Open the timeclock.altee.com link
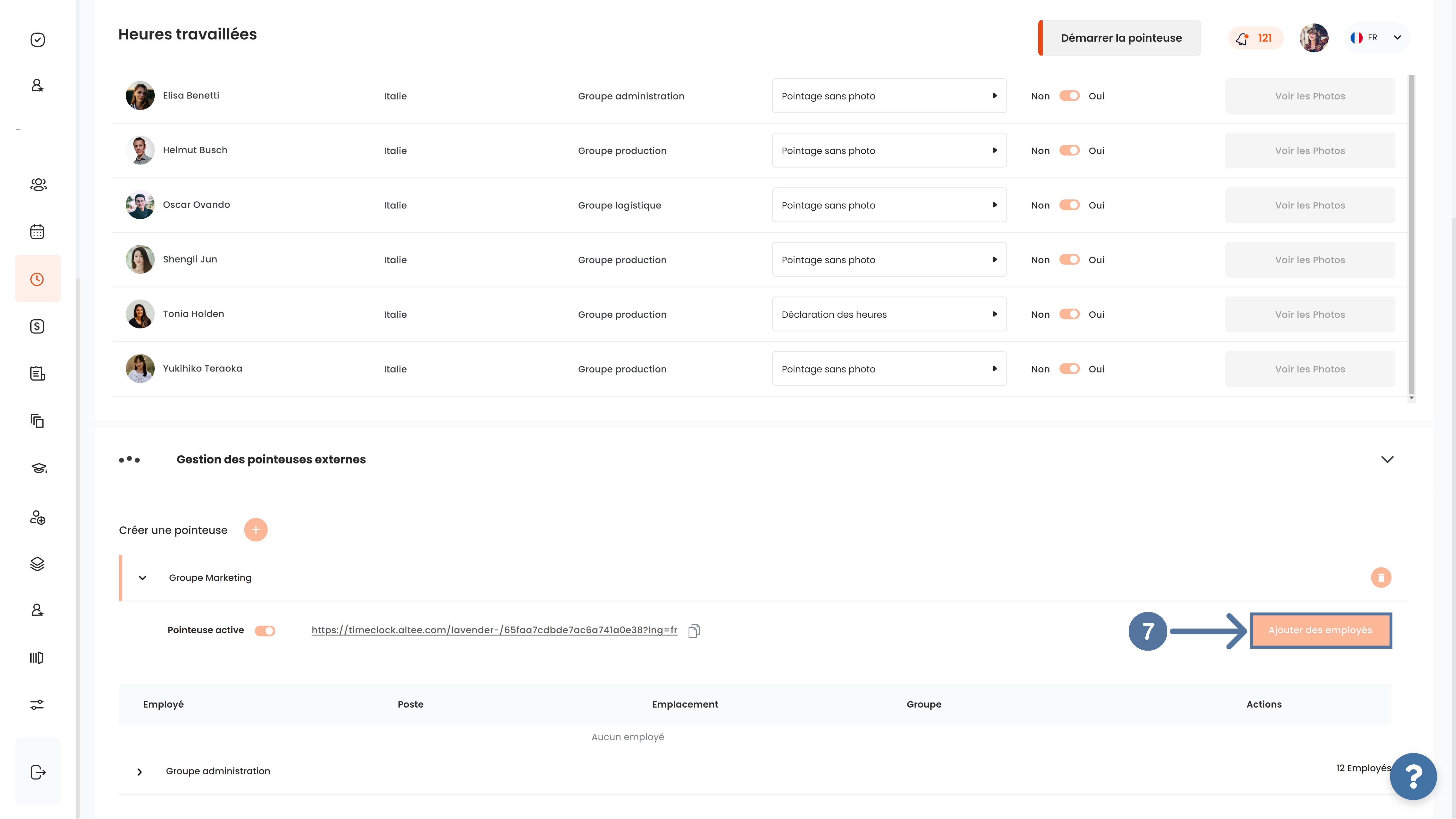Viewport: 1456px width, 819px height. click(x=494, y=630)
